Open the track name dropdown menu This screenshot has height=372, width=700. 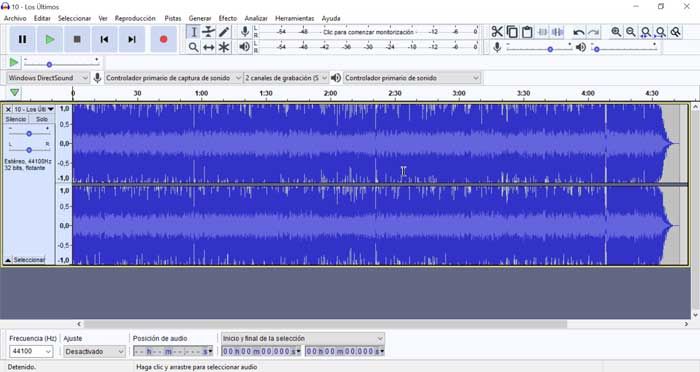pyautogui.click(x=33, y=109)
